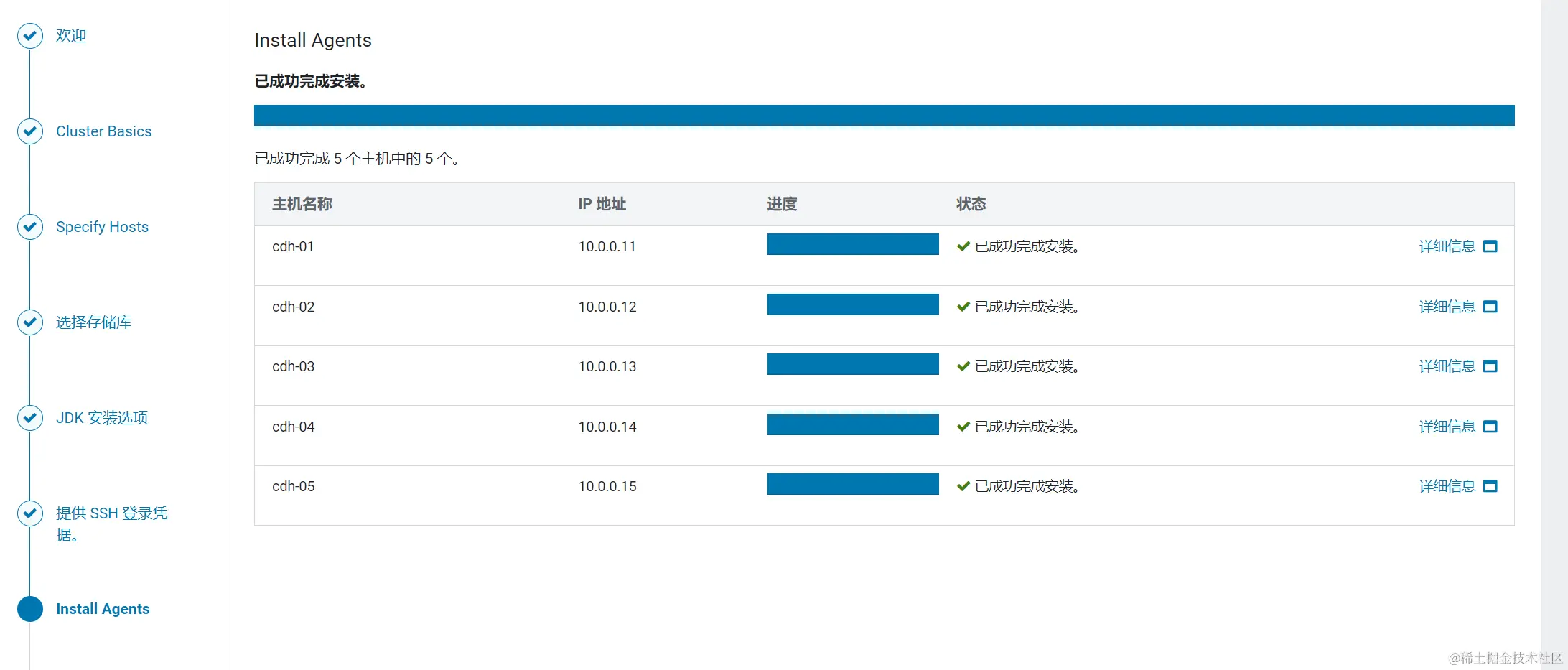This screenshot has height=670, width=1568.
Task: Click the bold 已成功完成安装 heading
Action: pyautogui.click(x=312, y=81)
